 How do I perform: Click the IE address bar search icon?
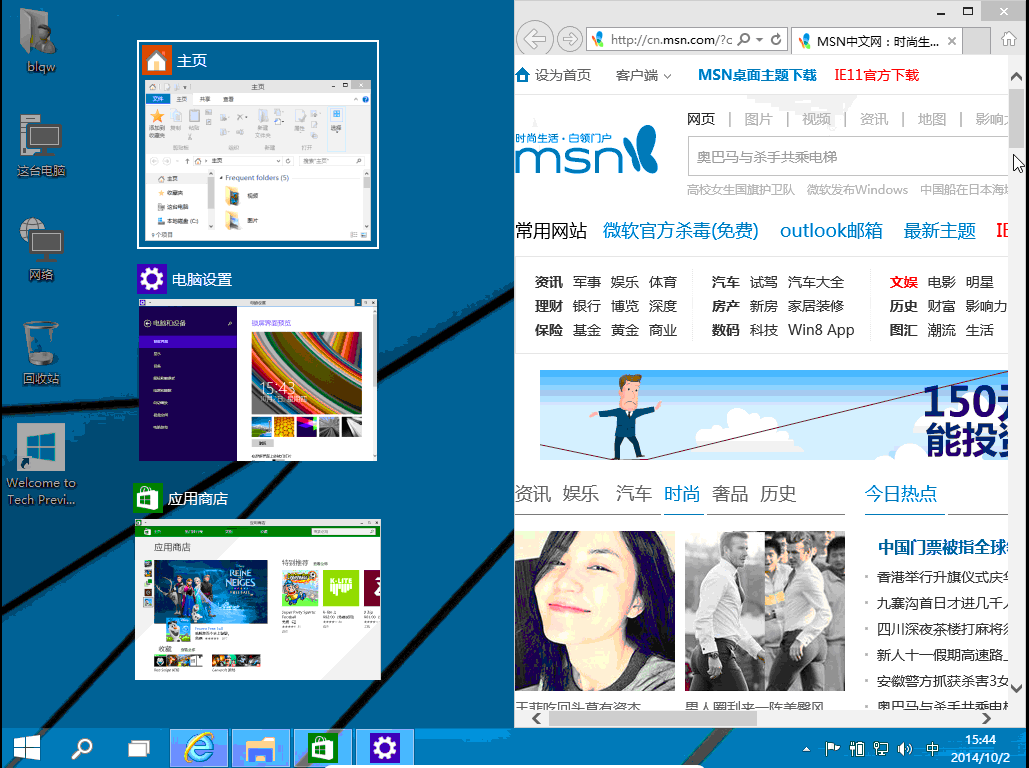click(x=744, y=39)
